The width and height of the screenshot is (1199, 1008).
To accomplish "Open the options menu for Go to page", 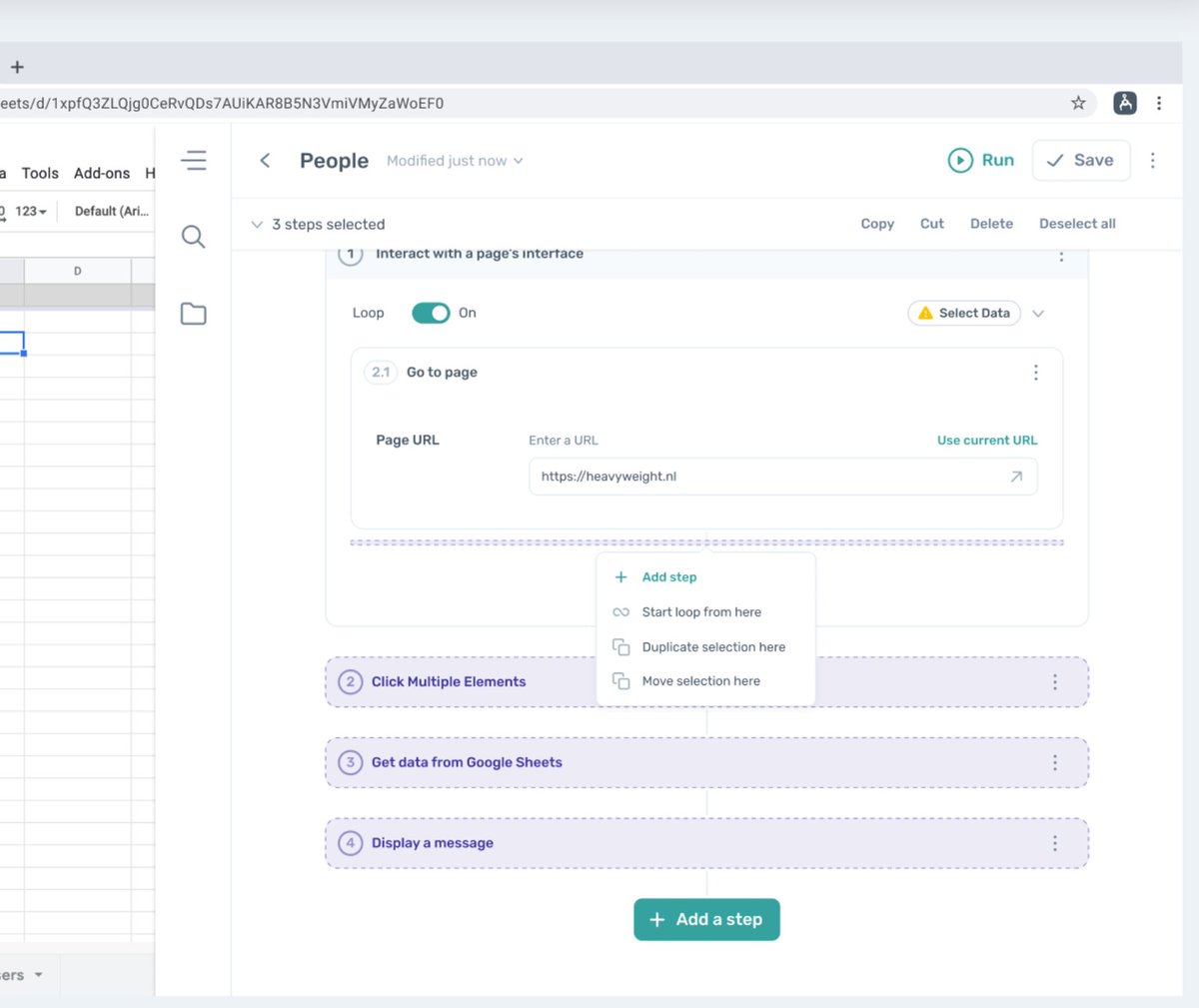I will pyautogui.click(x=1036, y=373).
